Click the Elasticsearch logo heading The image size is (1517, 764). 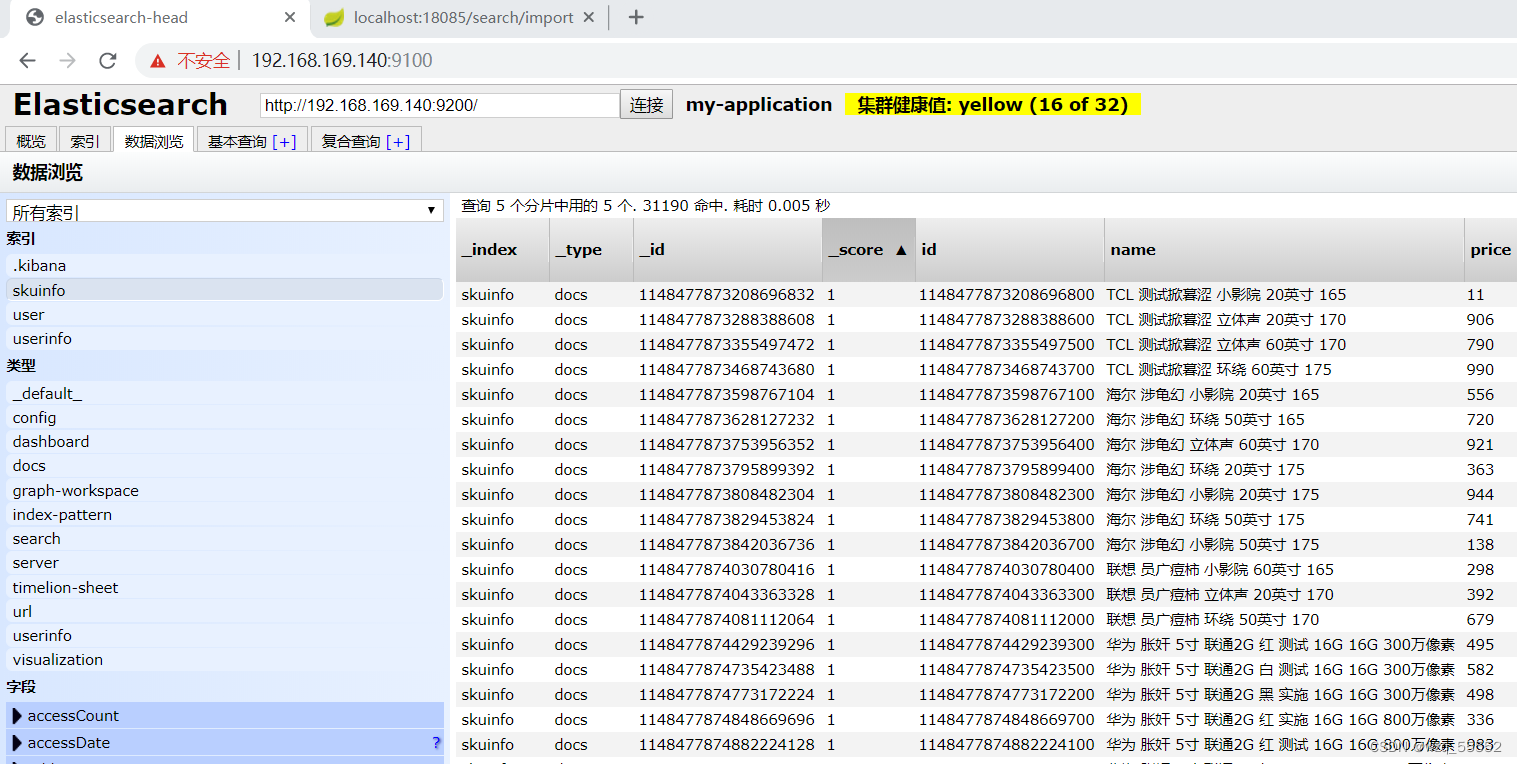[120, 105]
